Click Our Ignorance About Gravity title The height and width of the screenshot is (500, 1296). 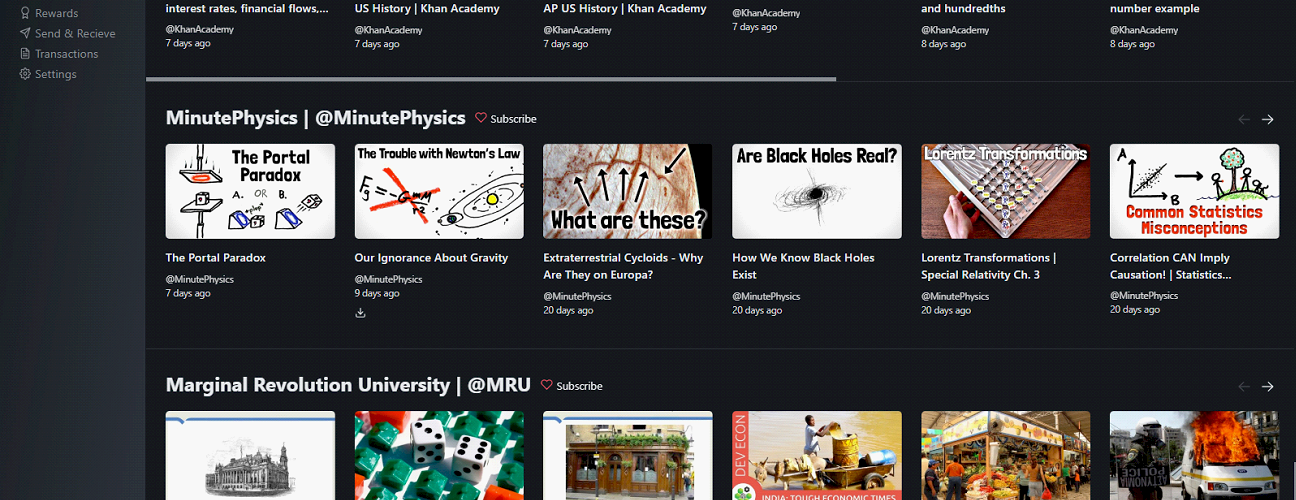click(431, 258)
